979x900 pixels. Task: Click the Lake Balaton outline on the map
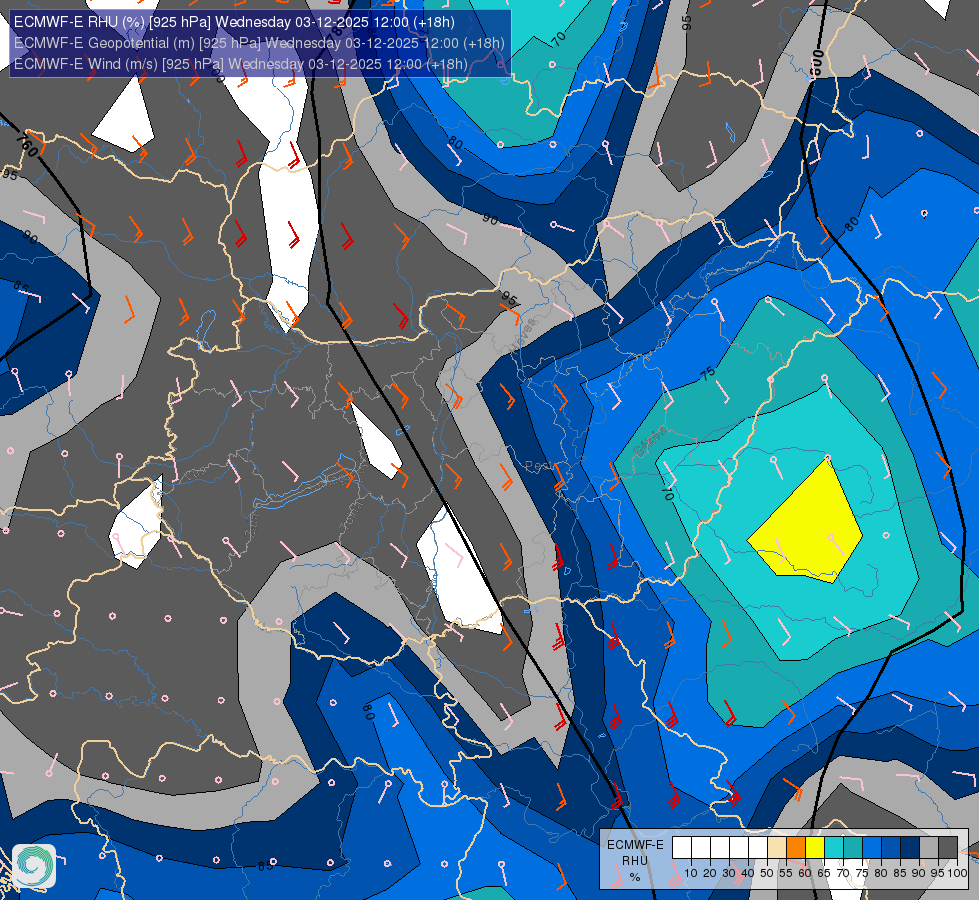(305, 485)
